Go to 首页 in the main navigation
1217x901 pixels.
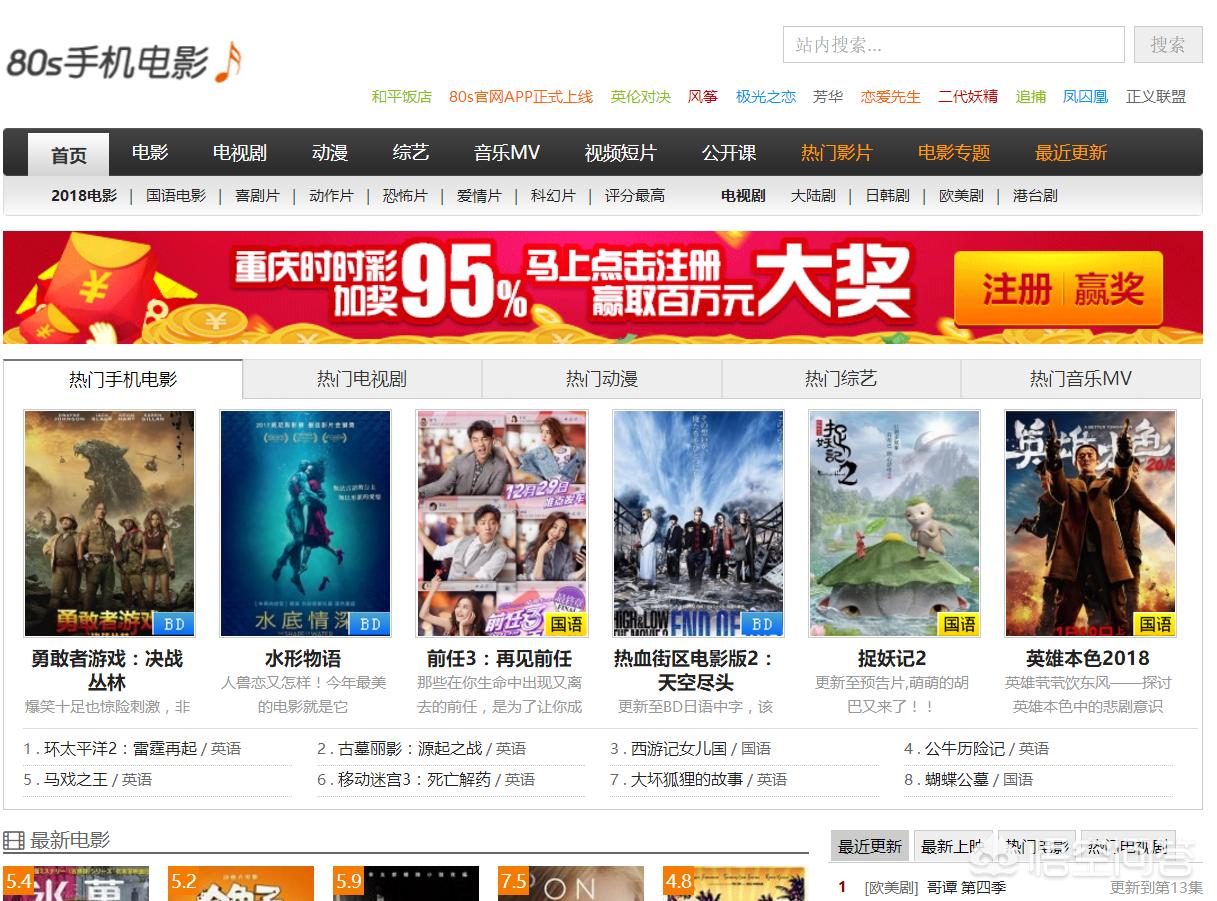[x=69, y=155]
